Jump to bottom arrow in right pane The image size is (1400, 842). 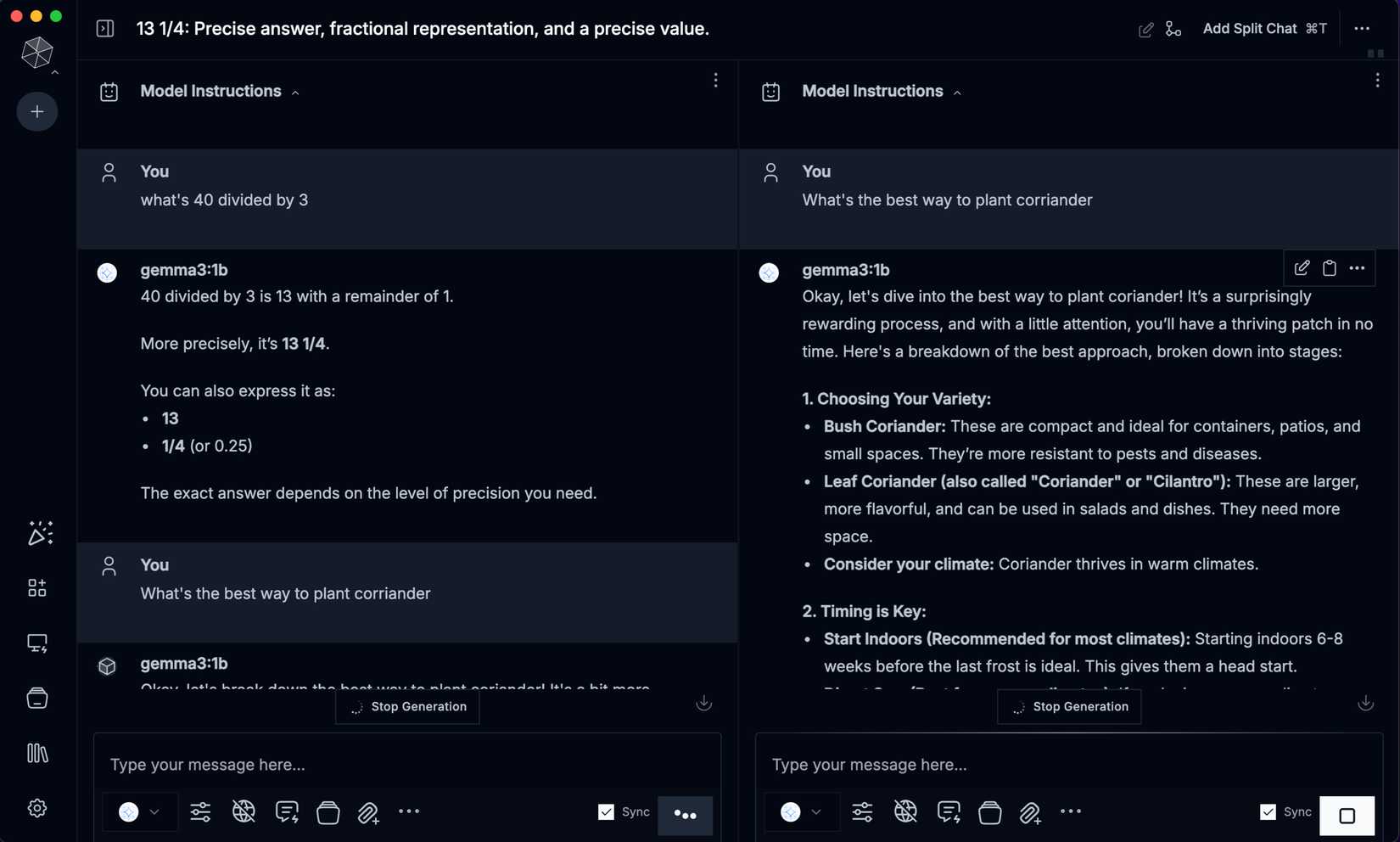point(1365,703)
